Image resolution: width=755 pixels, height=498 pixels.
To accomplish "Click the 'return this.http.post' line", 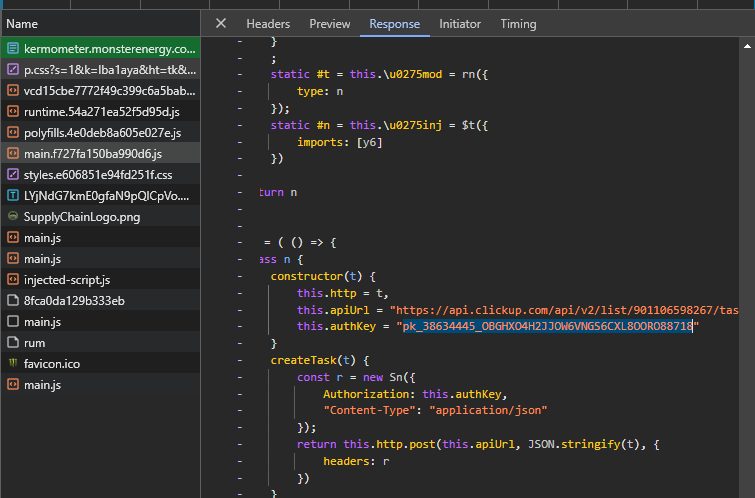I will point(478,444).
